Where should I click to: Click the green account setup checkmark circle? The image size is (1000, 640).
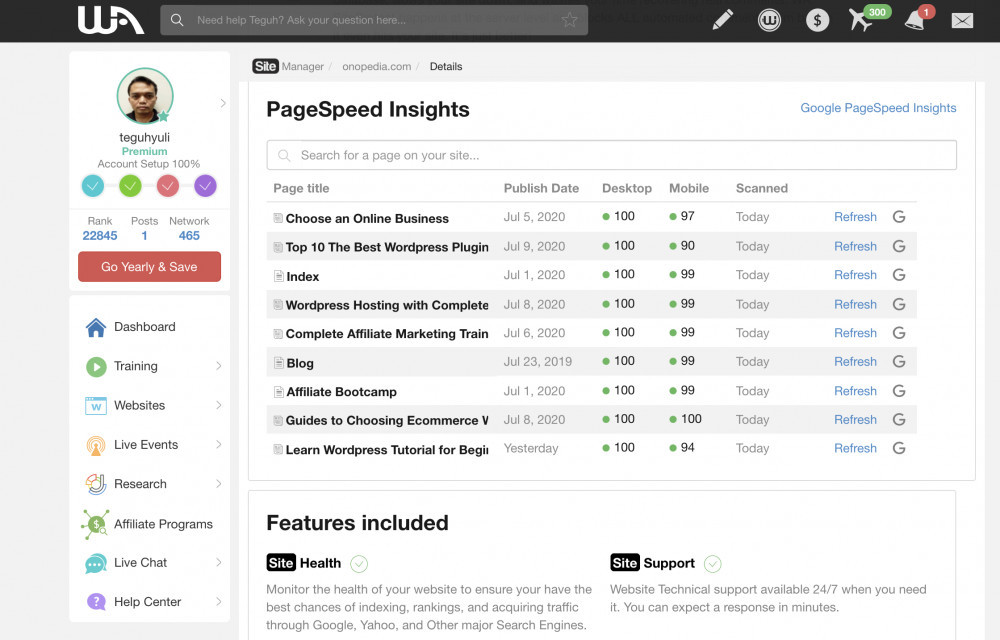tap(130, 186)
